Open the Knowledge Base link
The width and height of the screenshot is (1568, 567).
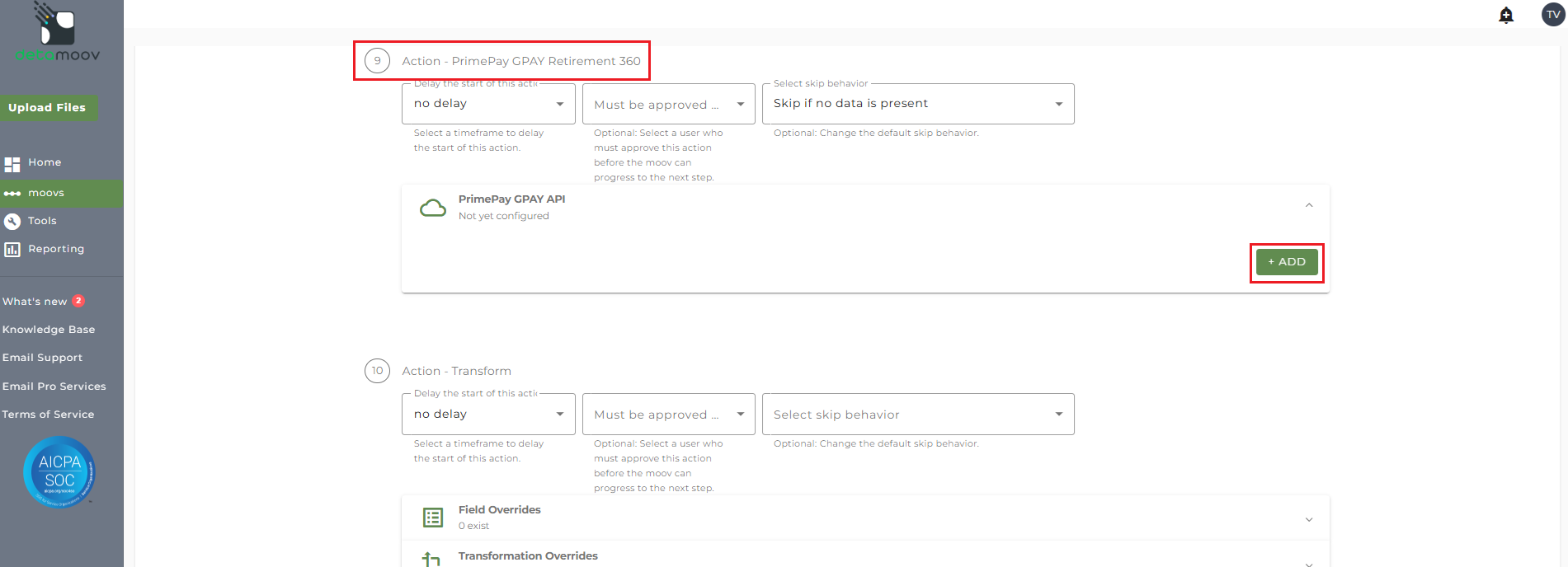[x=49, y=330]
